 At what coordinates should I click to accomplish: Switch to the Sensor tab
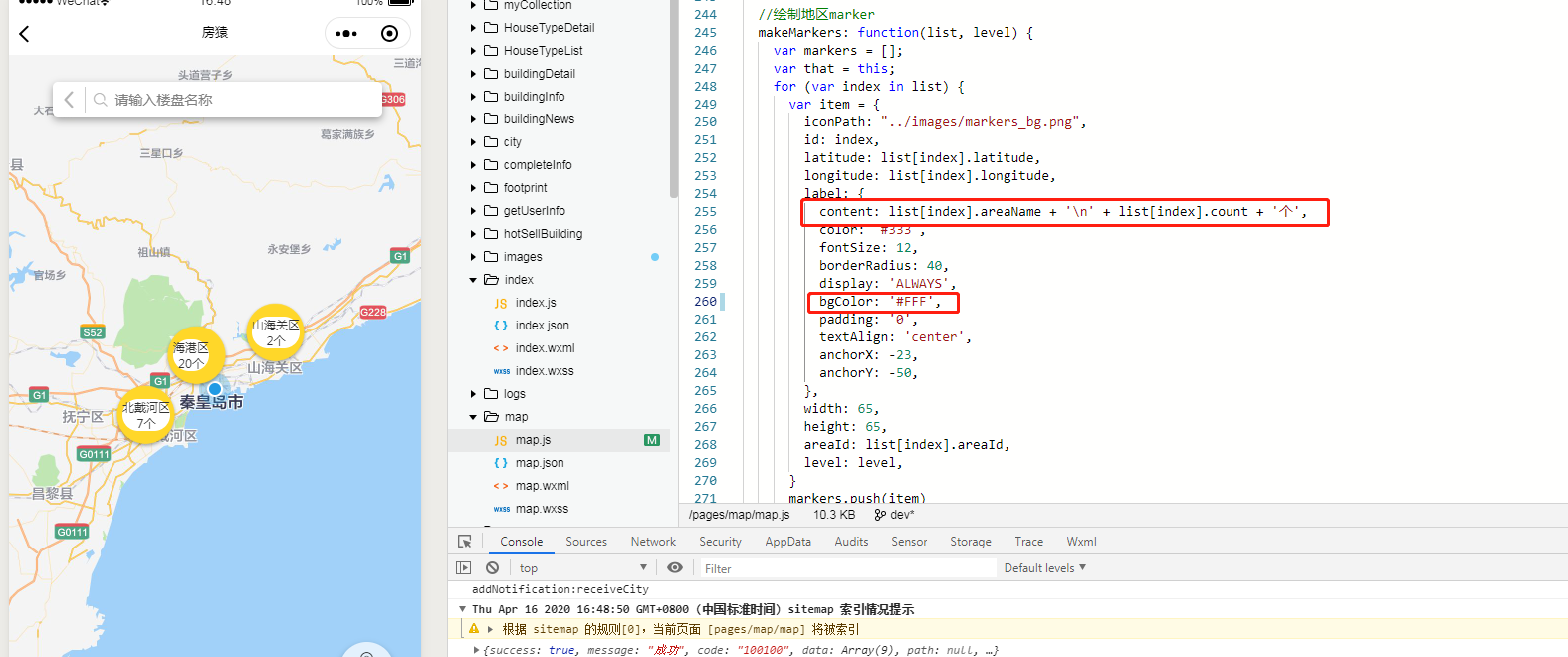point(909,542)
